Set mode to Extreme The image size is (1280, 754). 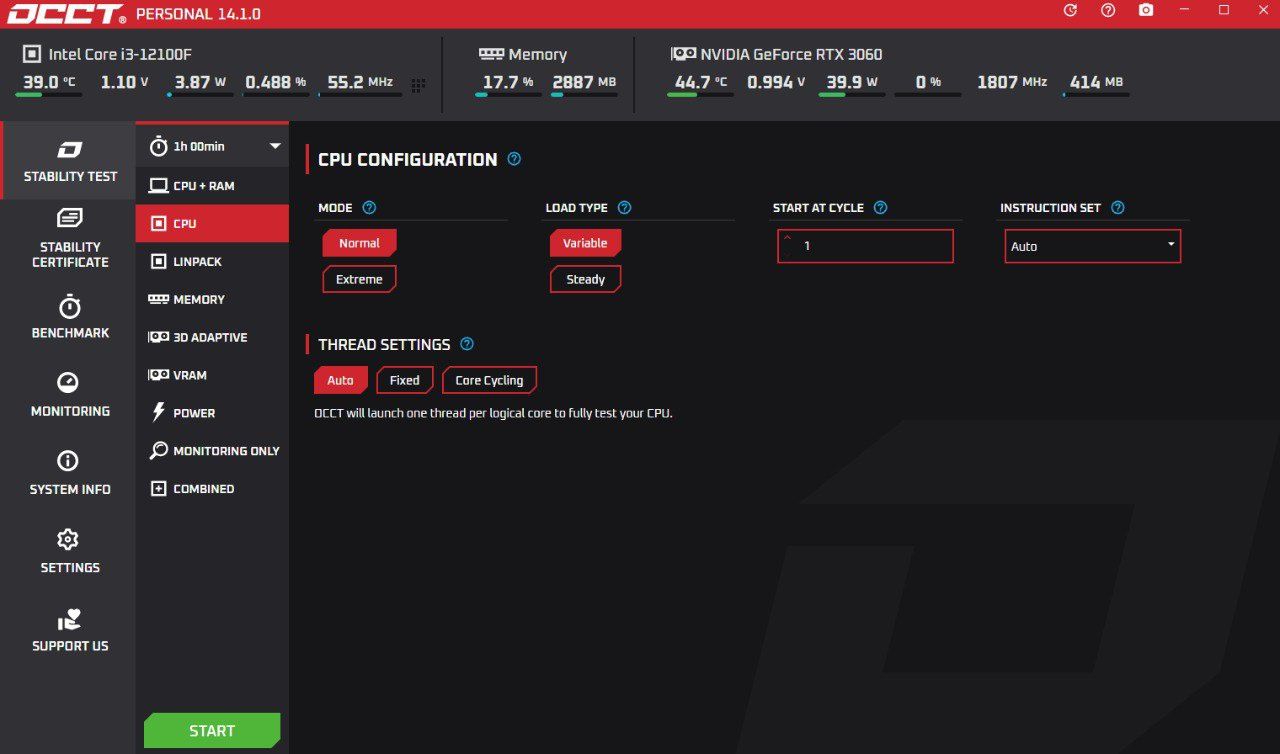pos(359,279)
